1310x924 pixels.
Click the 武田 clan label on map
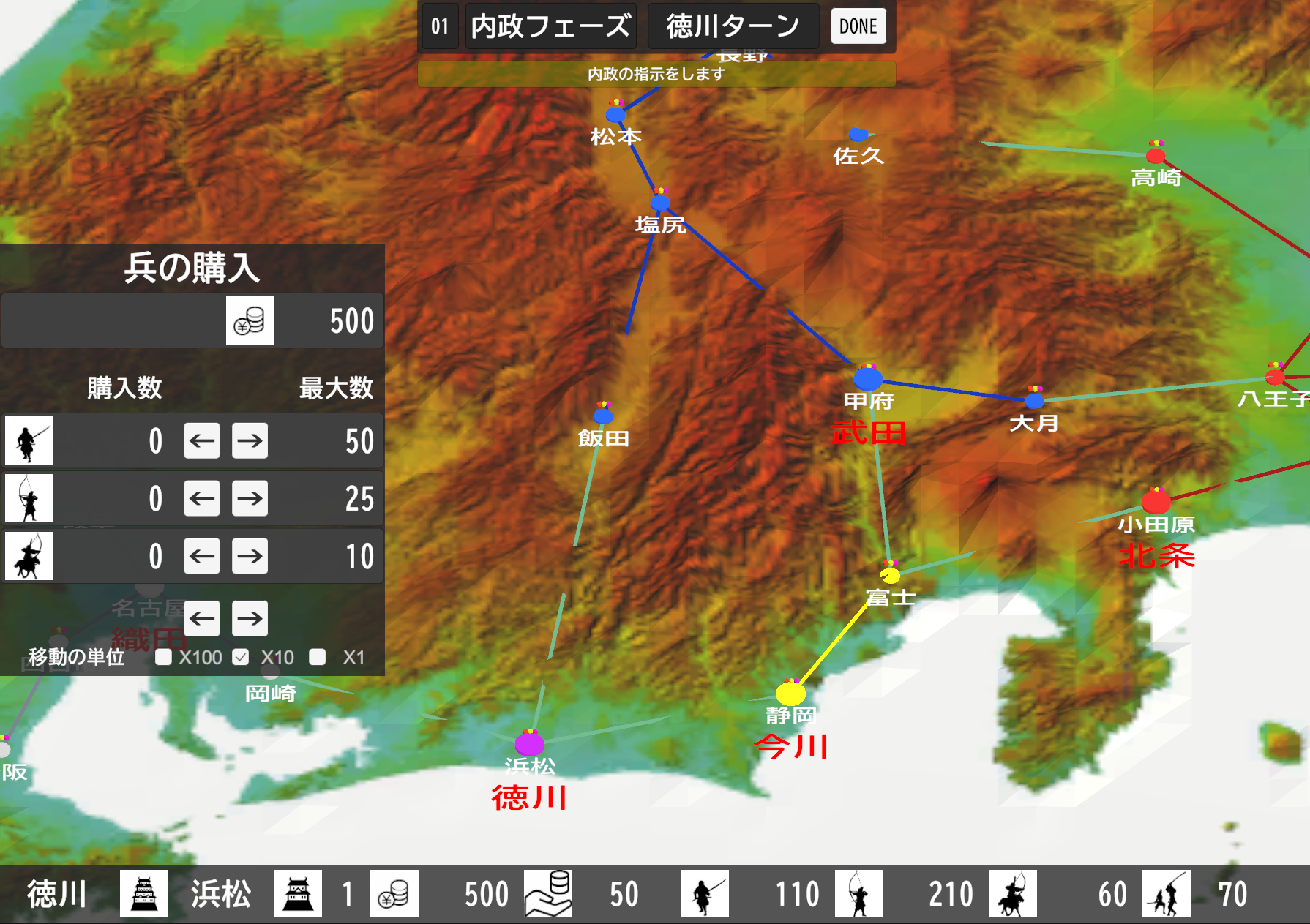(868, 432)
